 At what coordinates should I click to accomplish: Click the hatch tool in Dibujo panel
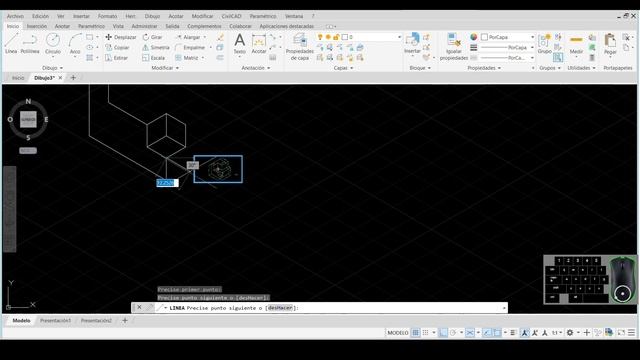click(x=89, y=58)
